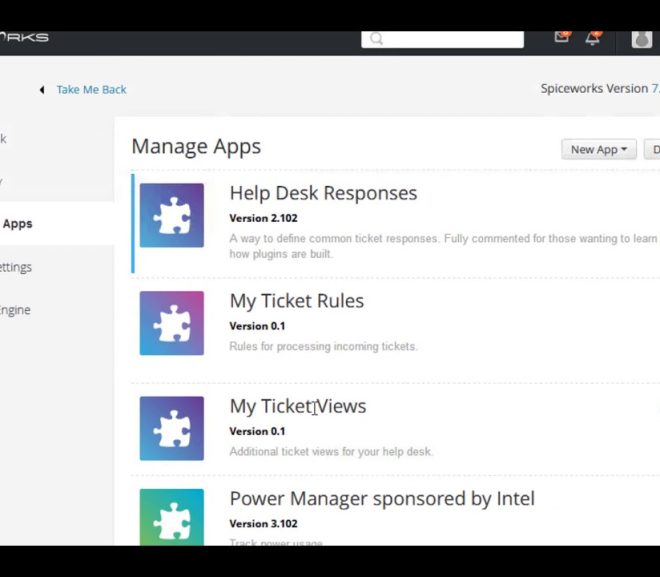Click the Version 3.102 text
660x577 pixels.
263,524
